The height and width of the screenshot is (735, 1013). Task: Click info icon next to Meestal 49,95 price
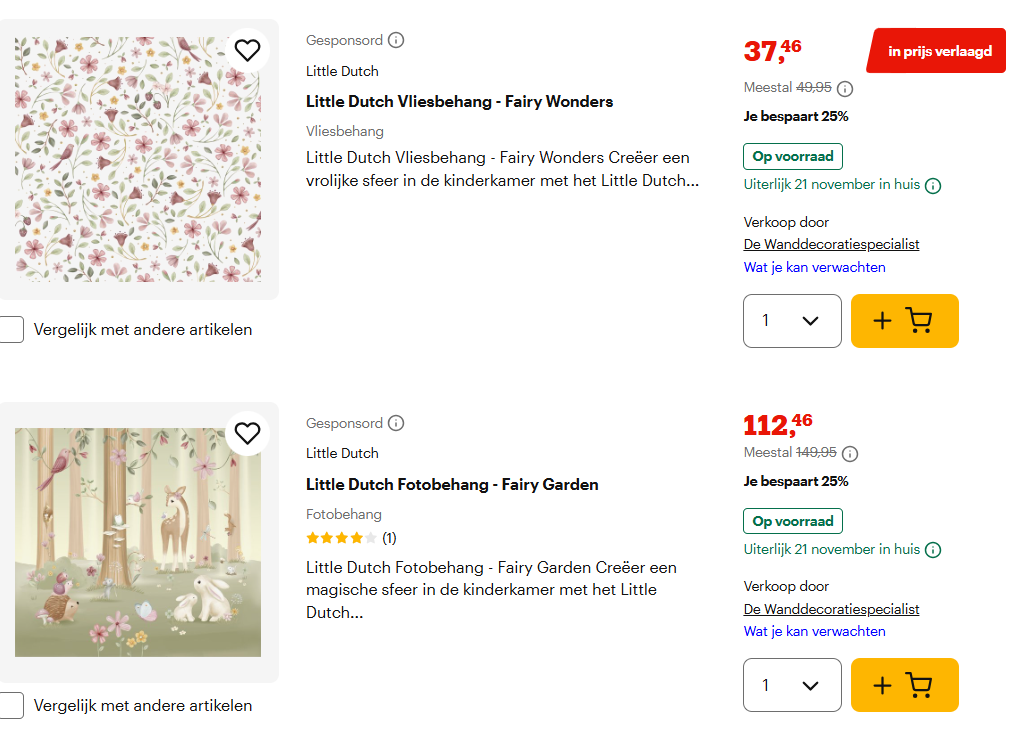tap(845, 88)
